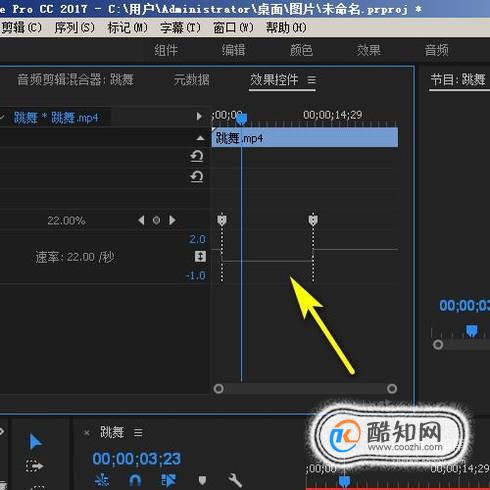
Task: Switch to the 编辑 workspace
Action: [234, 50]
